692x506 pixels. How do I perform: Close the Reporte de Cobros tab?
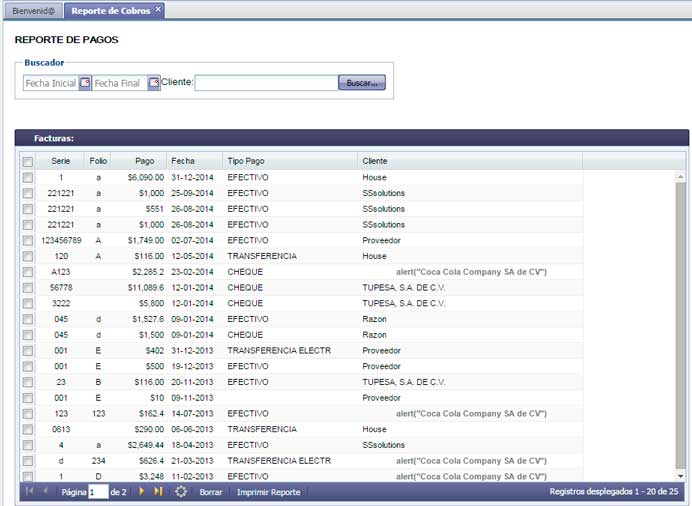(x=158, y=9)
